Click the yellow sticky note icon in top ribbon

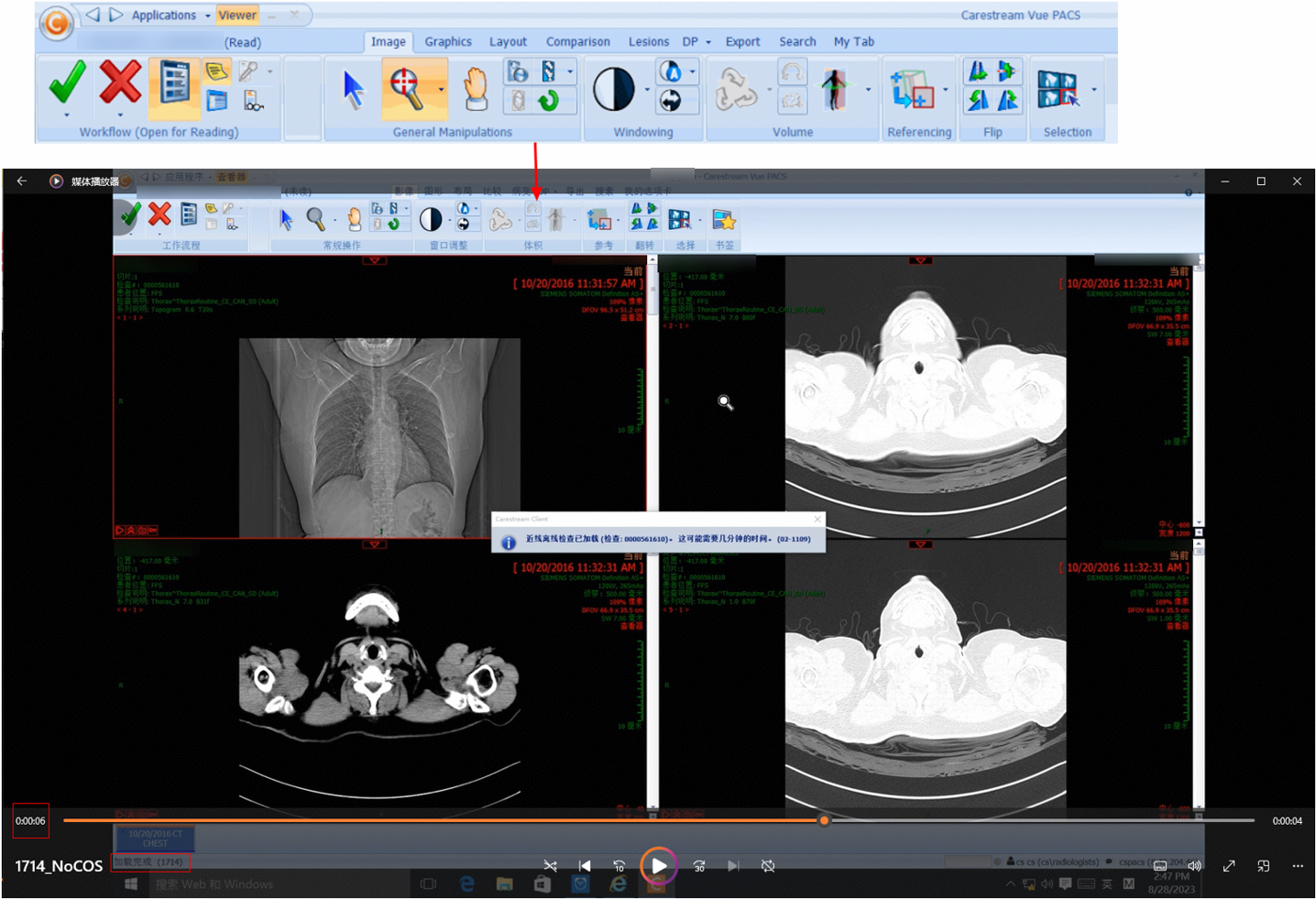click(x=217, y=71)
